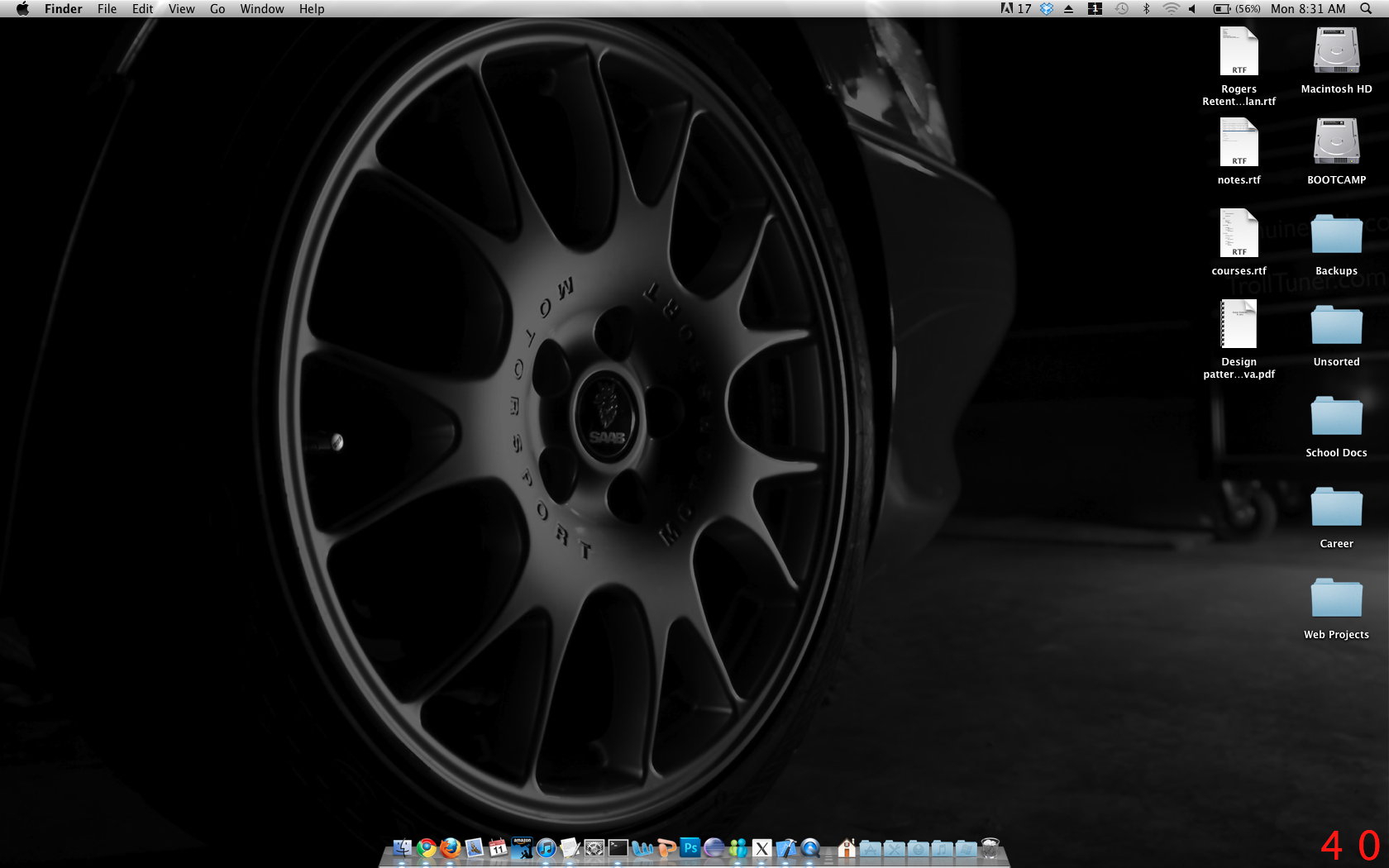Select the Design patter...va.pdf file
1389x868 pixels.
pos(1239,324)
